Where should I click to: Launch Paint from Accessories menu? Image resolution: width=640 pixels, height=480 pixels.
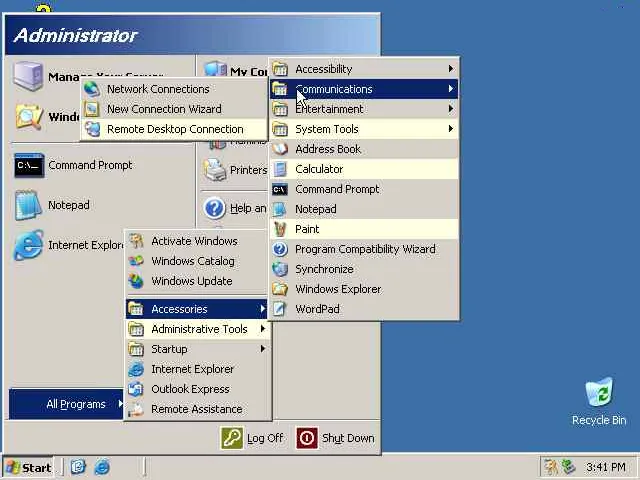coord(364,229)
